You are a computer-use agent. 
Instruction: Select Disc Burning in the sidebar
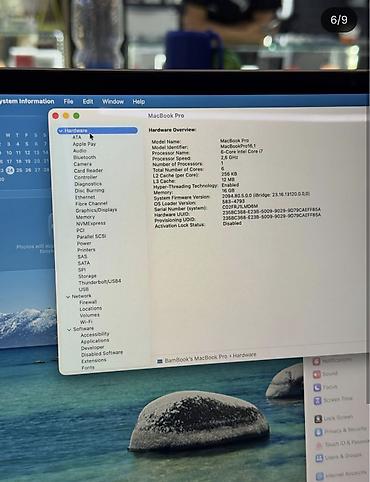click(89, 191)
